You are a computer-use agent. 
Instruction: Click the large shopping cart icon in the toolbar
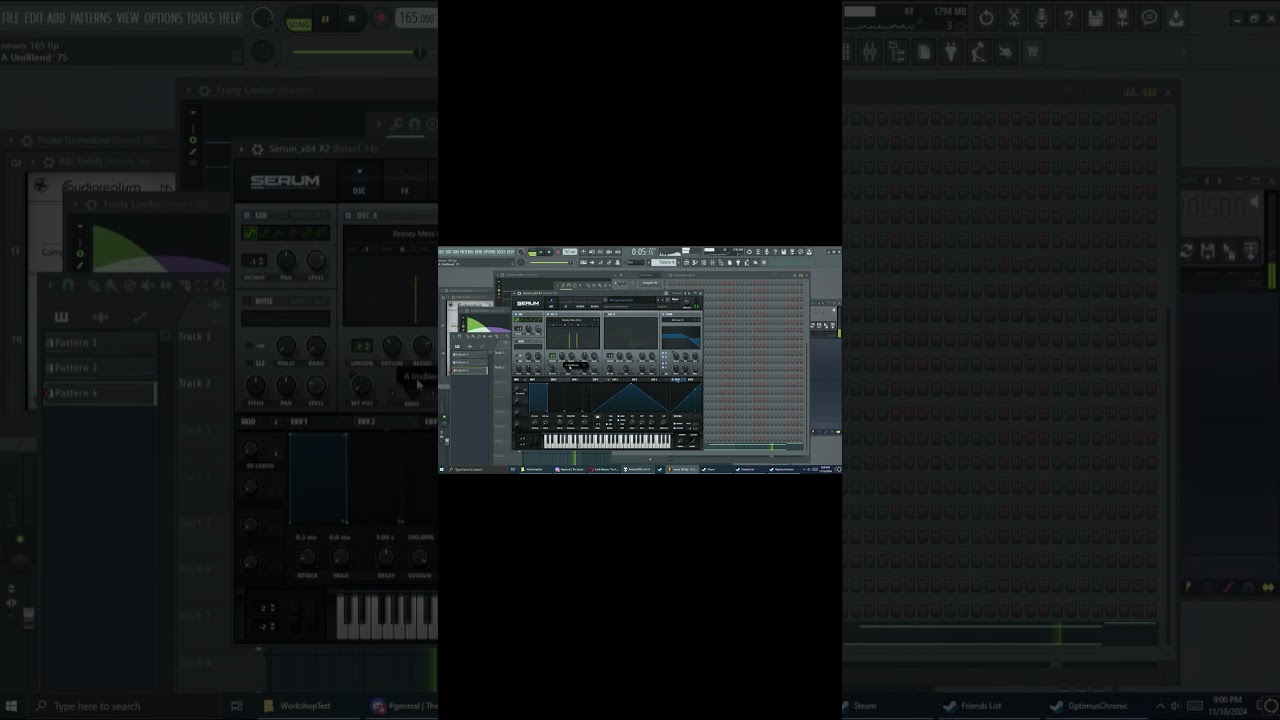pos(1033,52)
